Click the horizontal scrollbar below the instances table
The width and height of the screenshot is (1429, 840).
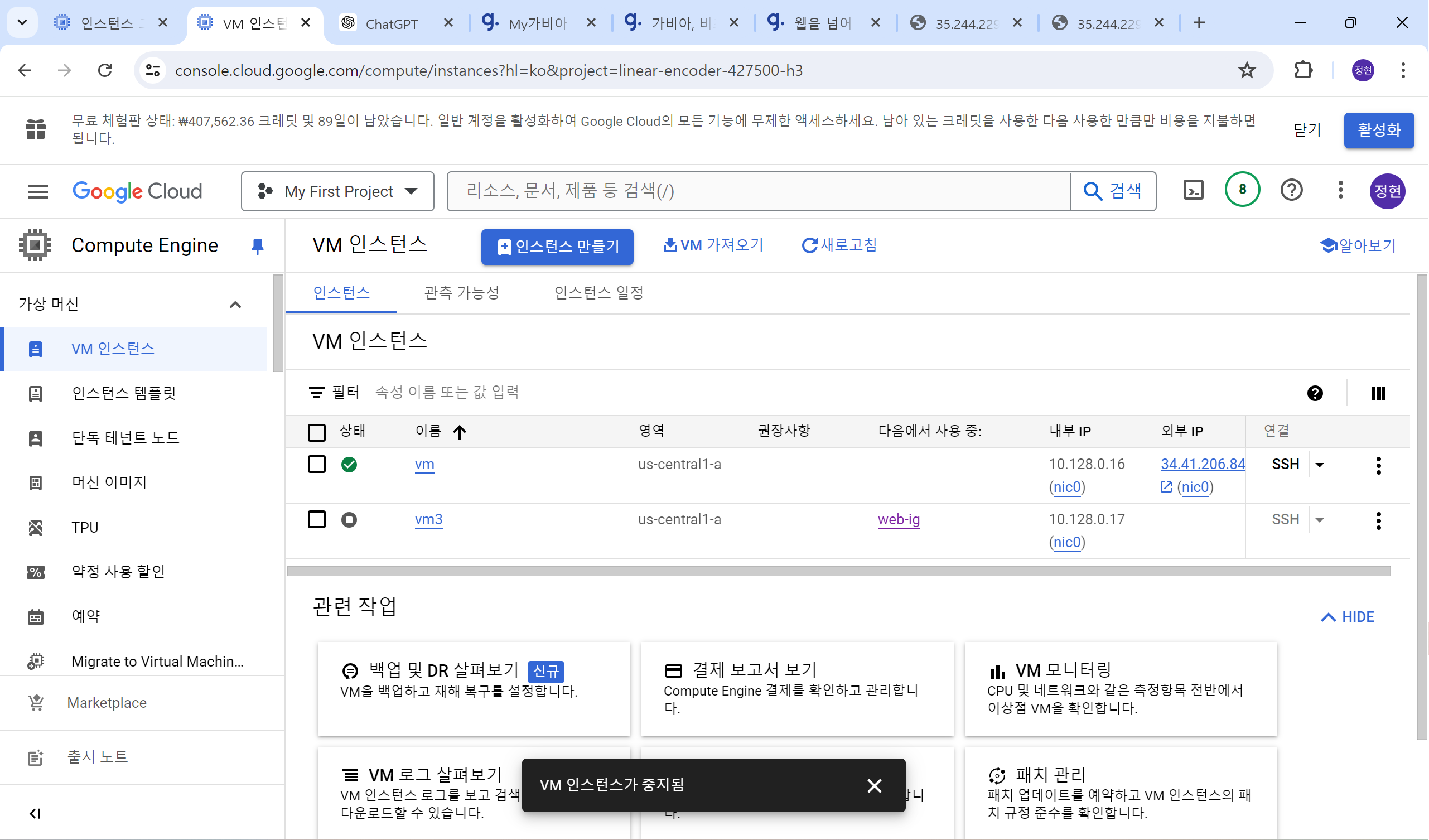(x=838, y=571)
